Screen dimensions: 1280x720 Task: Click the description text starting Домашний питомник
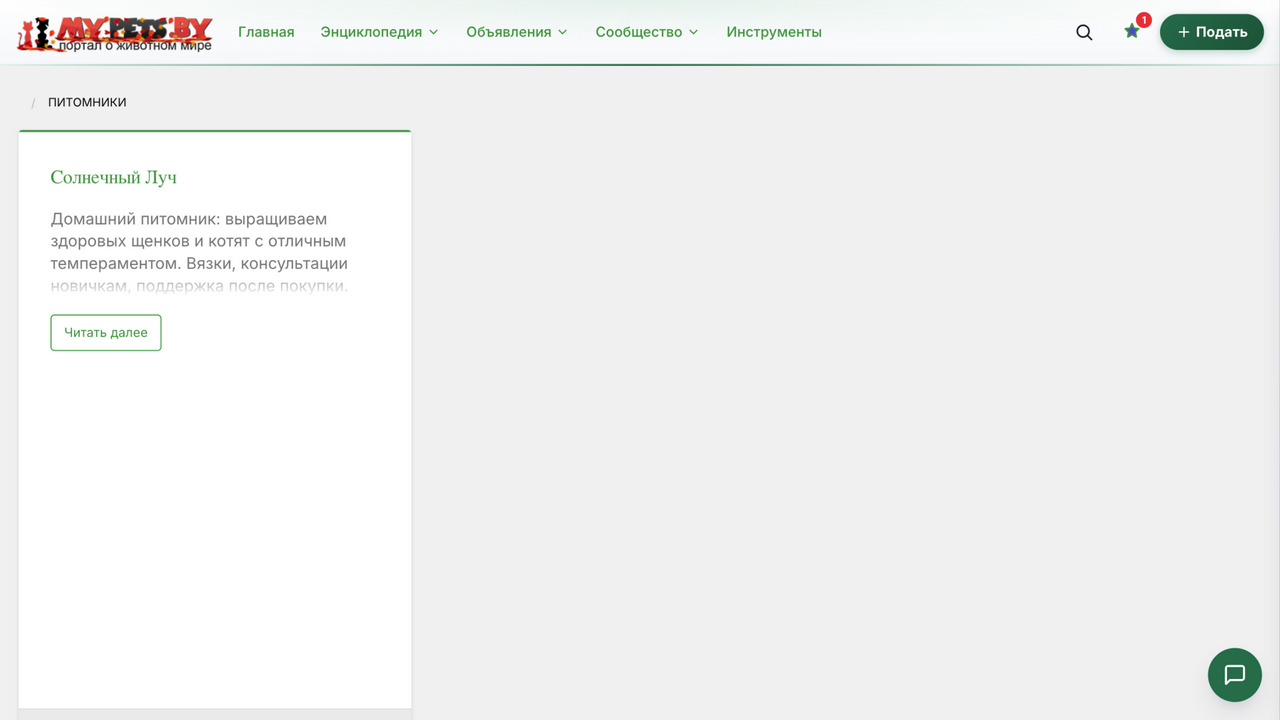pos(200,252)
